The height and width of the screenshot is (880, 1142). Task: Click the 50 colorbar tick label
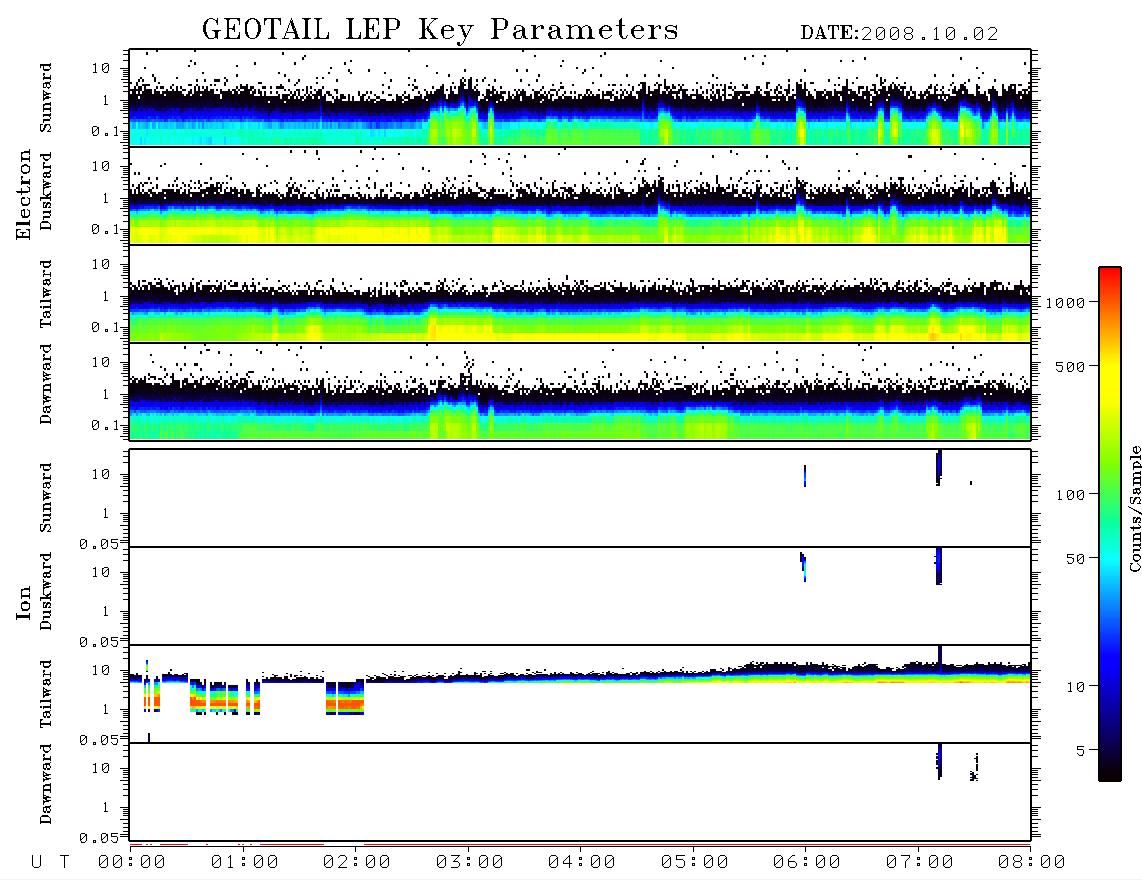point(1075,559)
